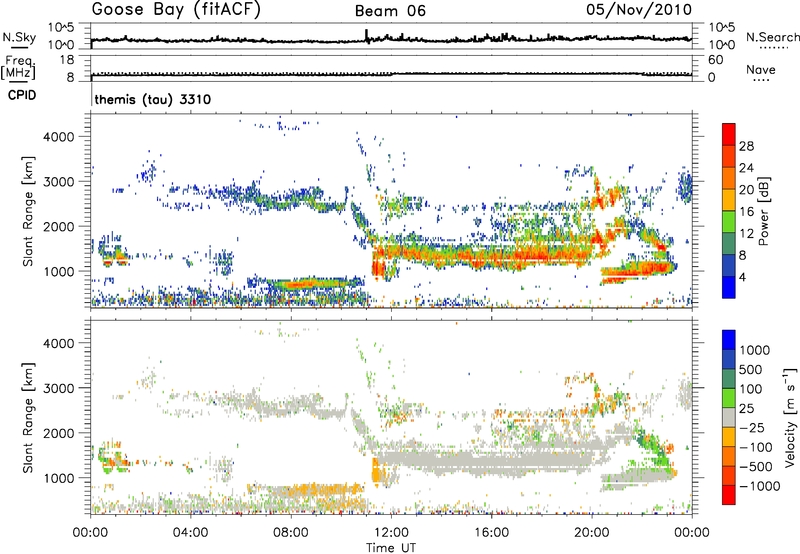Select the bright blue bottom Power colorbar segment
The image size is (800, 554).
[x=729, y=288]
